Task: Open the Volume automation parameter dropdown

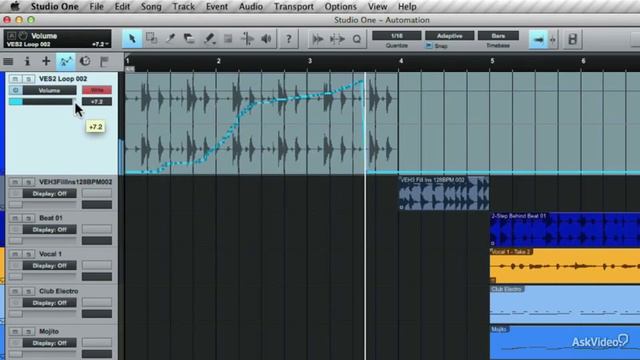Action: (x=49, y=90)
